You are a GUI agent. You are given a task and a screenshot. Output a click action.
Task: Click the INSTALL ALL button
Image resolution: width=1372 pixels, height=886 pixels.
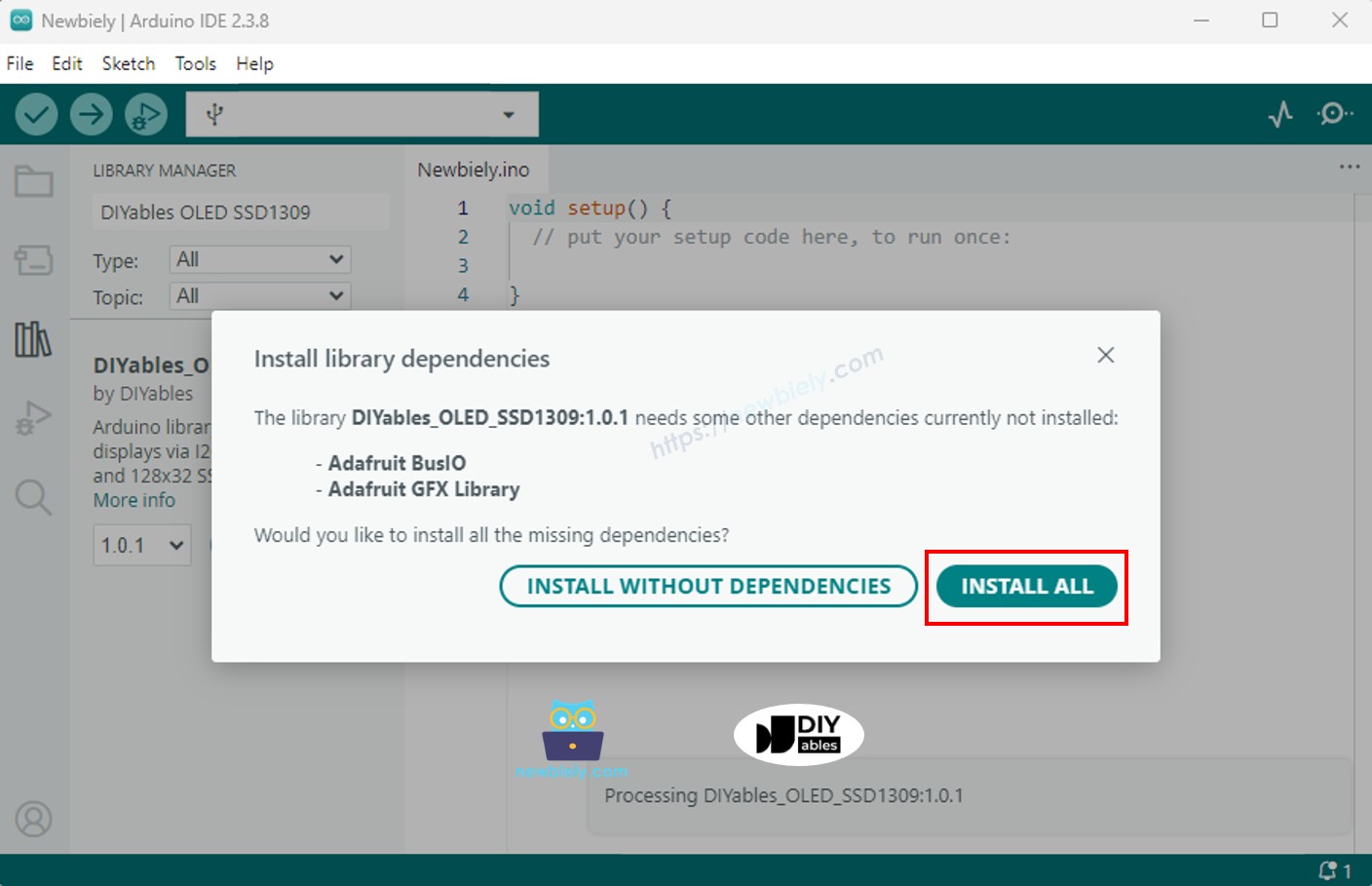point(1026,586)
